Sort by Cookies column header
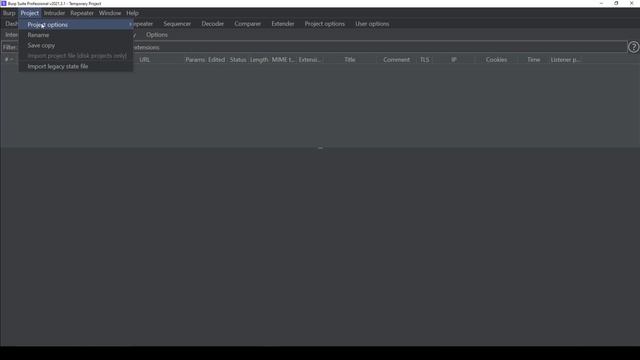 (x=496, y=60)
